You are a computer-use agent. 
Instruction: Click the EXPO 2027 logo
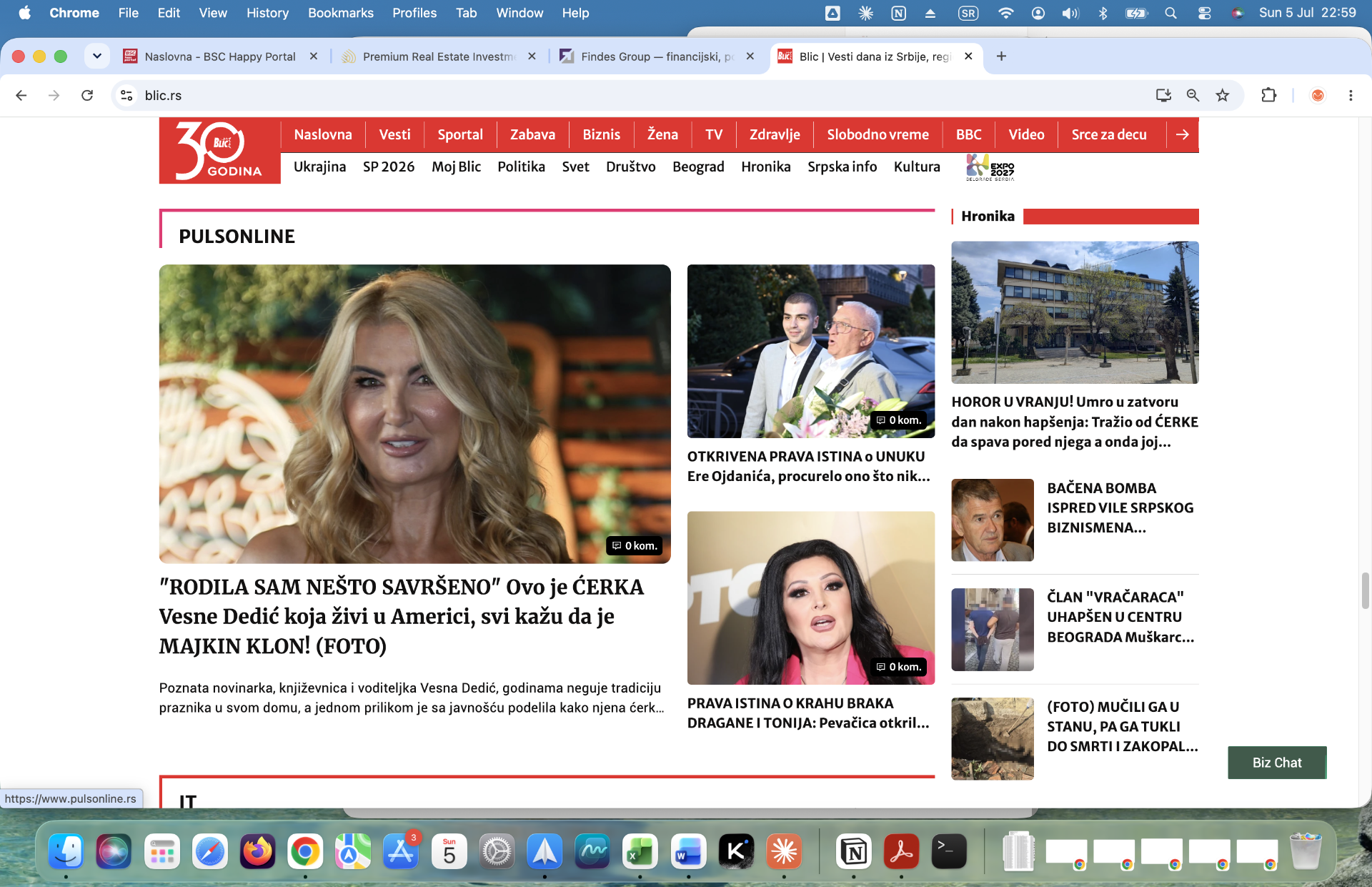point(990,167)
